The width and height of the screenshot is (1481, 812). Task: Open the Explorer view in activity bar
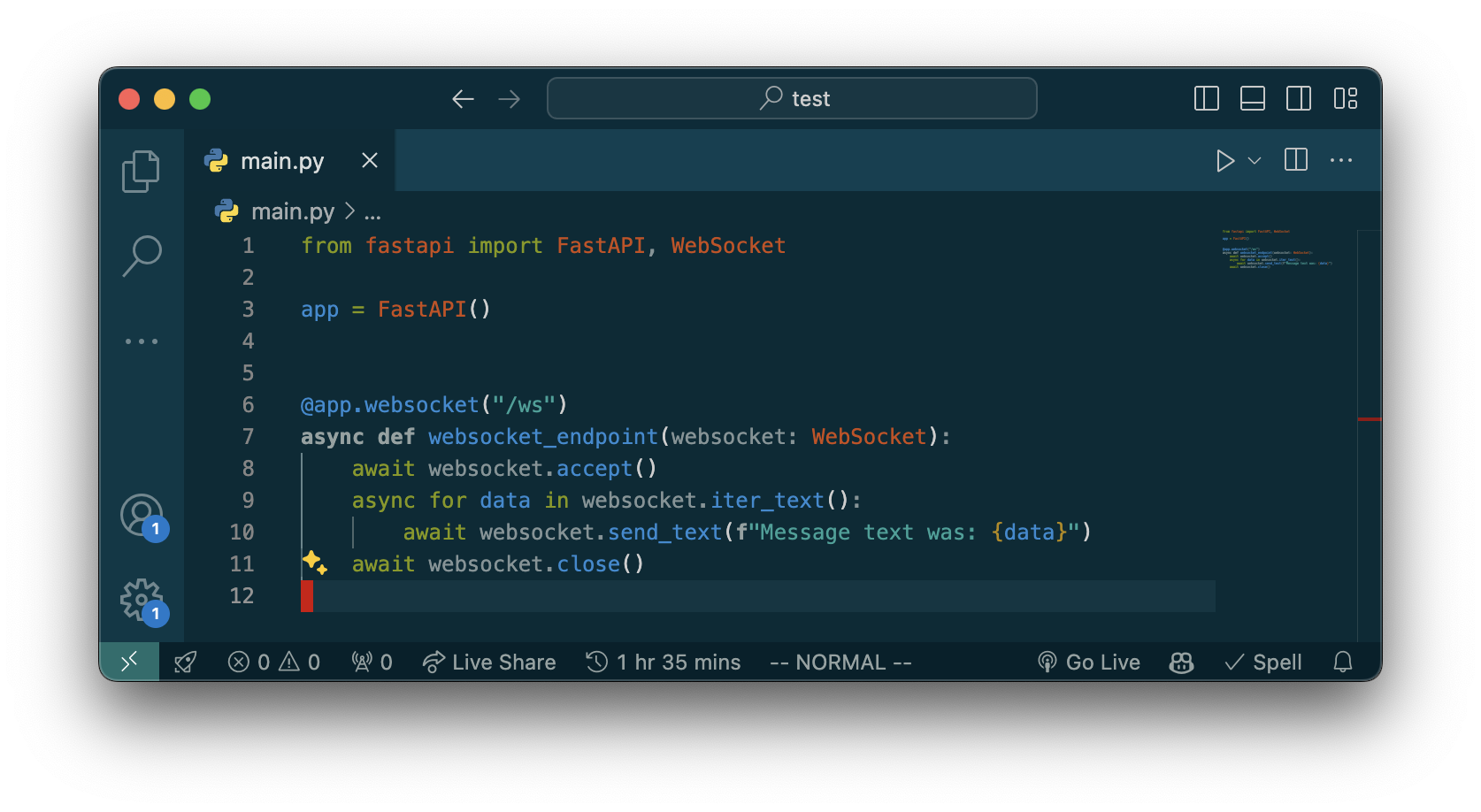pos(141,171)
